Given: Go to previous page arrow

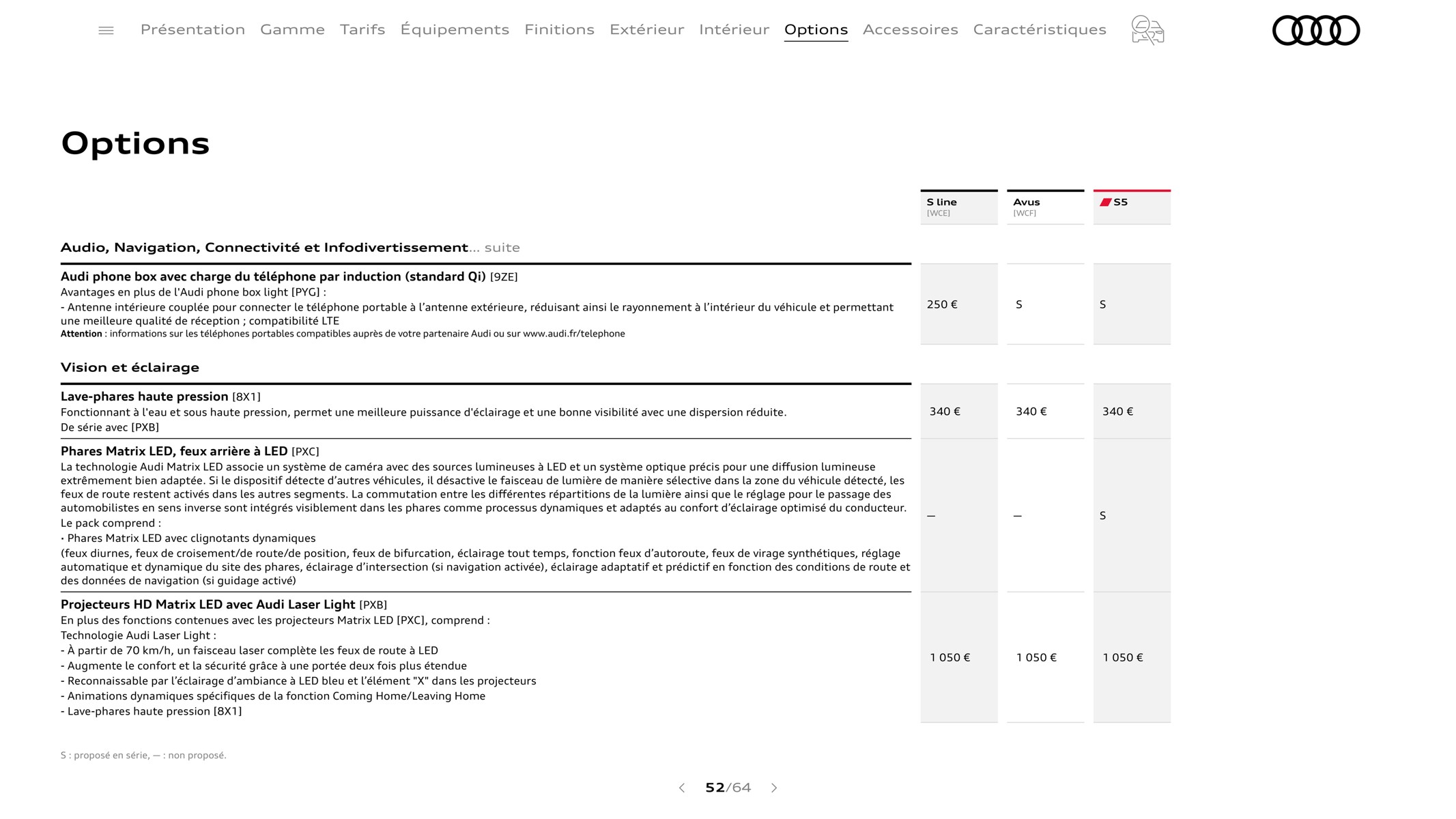Looking at the screenshot, I should [x=681, y=788].
